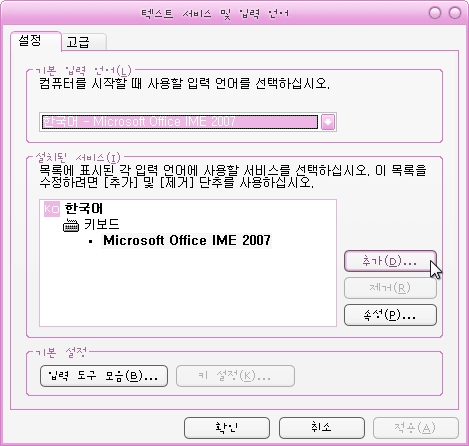The image size is (469, 446).
Task: Click the 한국어 - Microsoft Office IME 2007 combo box
Action: point(188,122)
